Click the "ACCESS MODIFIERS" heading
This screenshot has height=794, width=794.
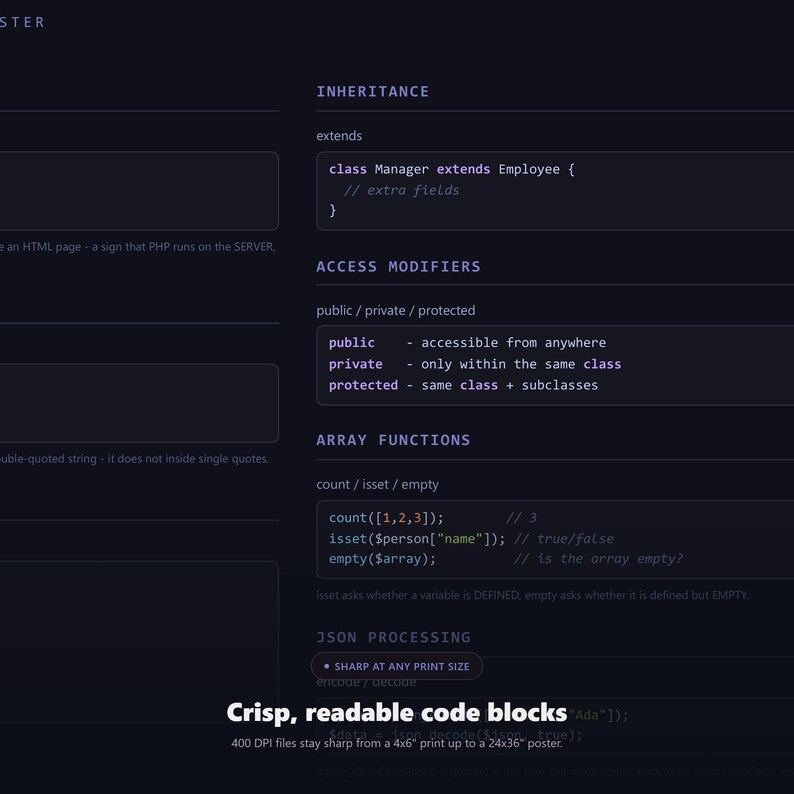[398, 266]
